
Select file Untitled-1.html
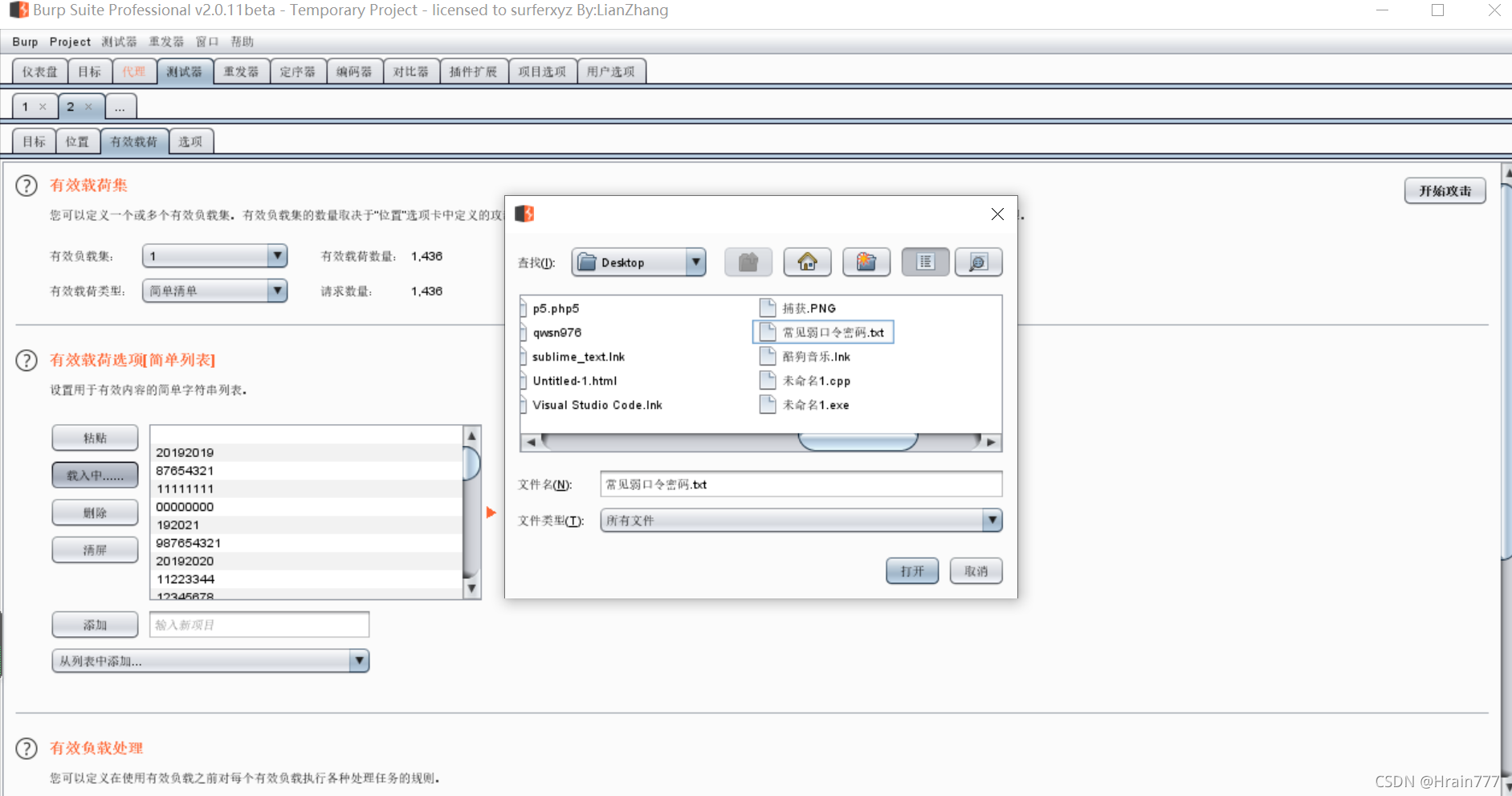574,381
